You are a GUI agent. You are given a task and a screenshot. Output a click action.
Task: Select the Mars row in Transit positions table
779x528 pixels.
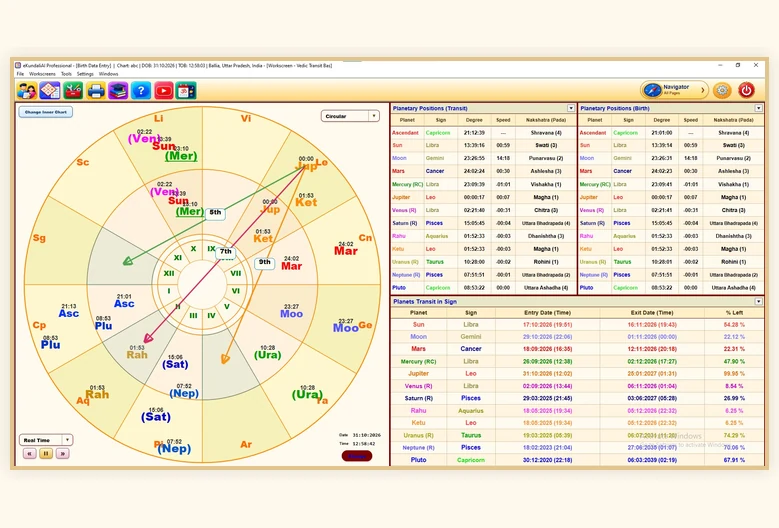(x=483, y=171)
